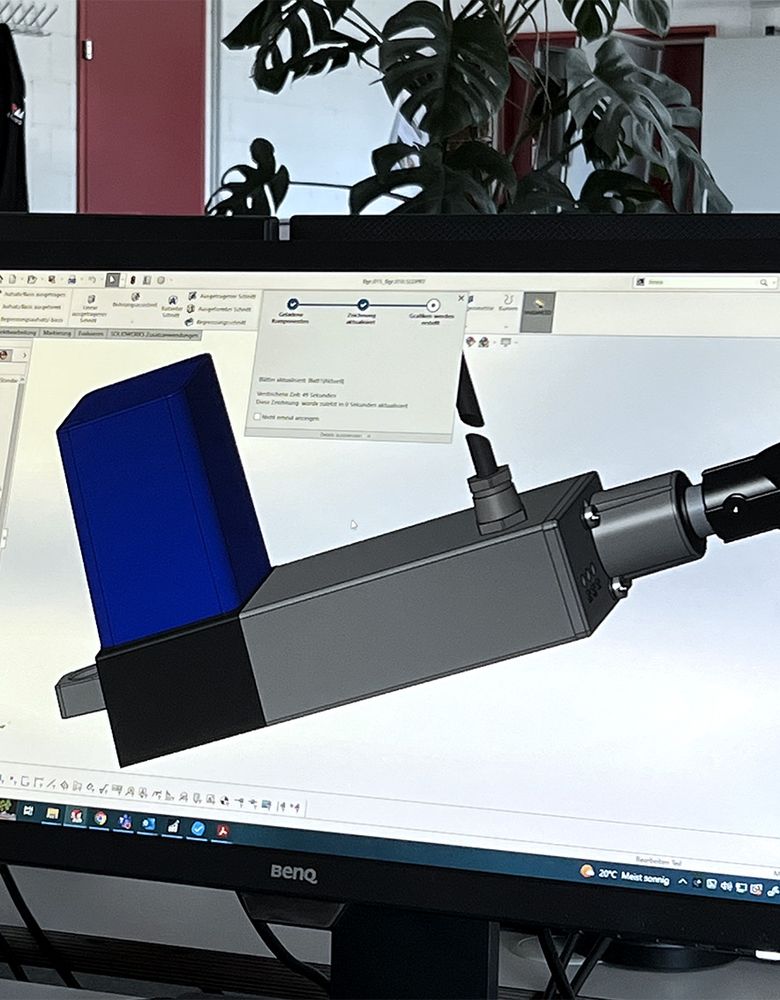Tick the Nicht erneut anzeigen checkbox
The height and width of the screenshot is (1000, 780).
coord(257,417)
